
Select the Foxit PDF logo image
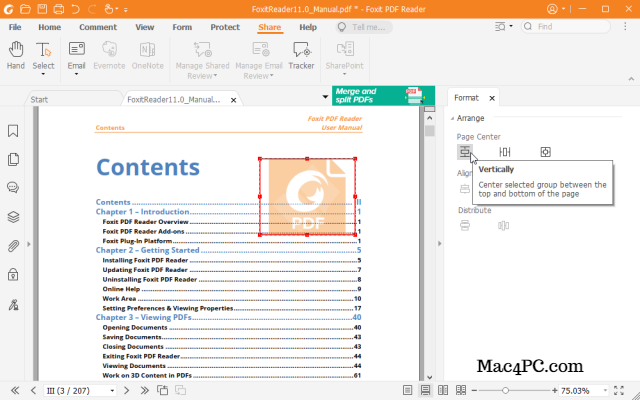click(307, 197)
